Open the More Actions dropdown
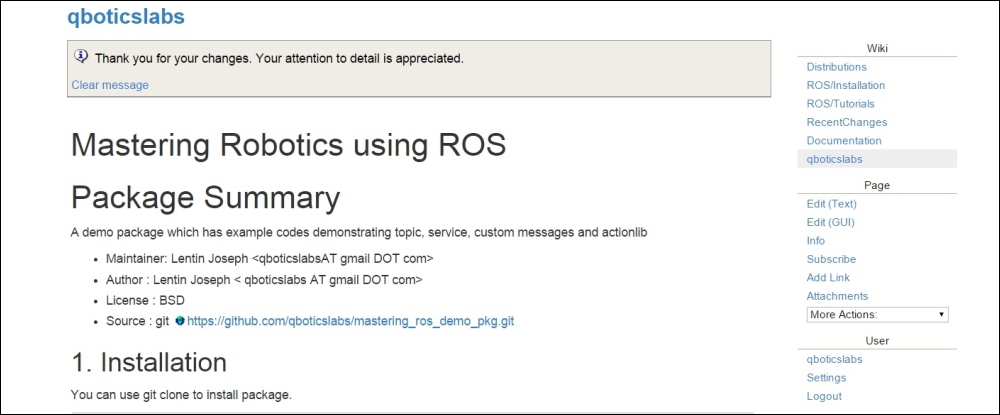1000x415 pixels. 877,315
